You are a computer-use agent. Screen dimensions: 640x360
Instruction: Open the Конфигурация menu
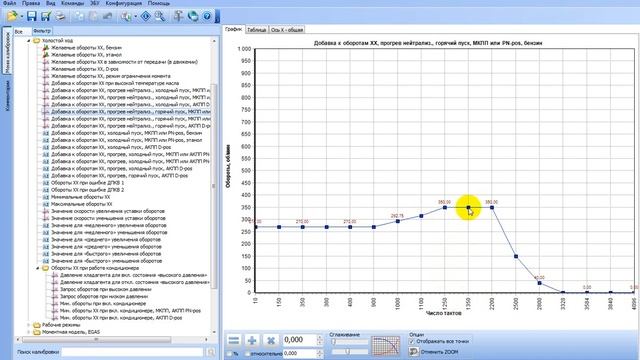[x=124, y=3]
